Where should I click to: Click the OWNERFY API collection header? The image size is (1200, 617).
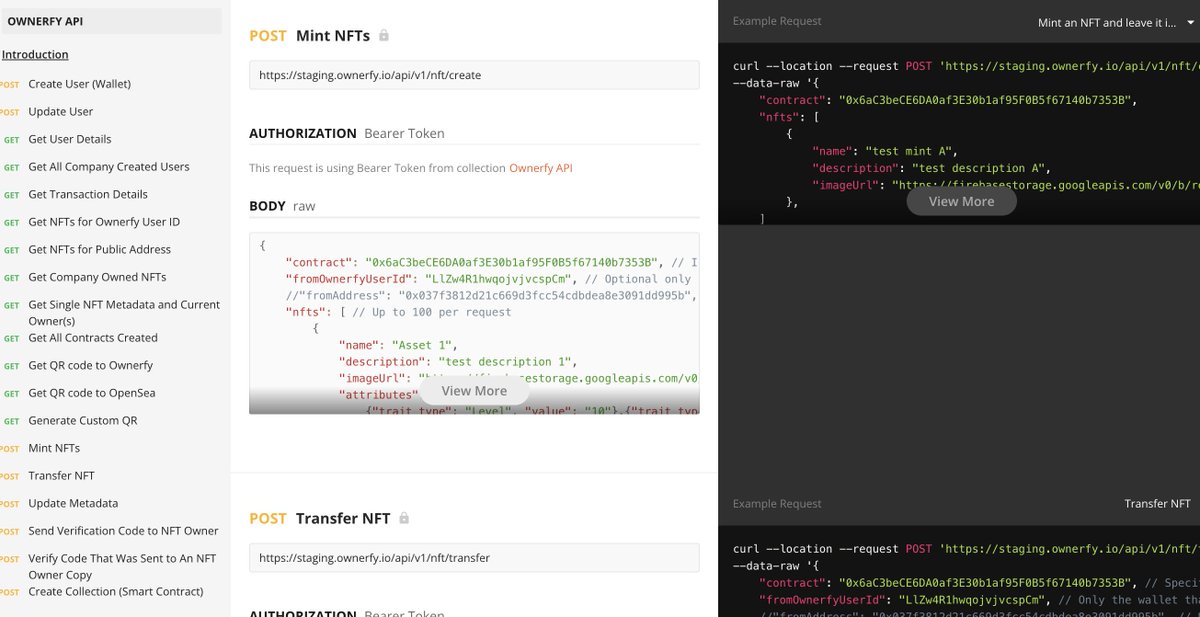coord(111,21)
